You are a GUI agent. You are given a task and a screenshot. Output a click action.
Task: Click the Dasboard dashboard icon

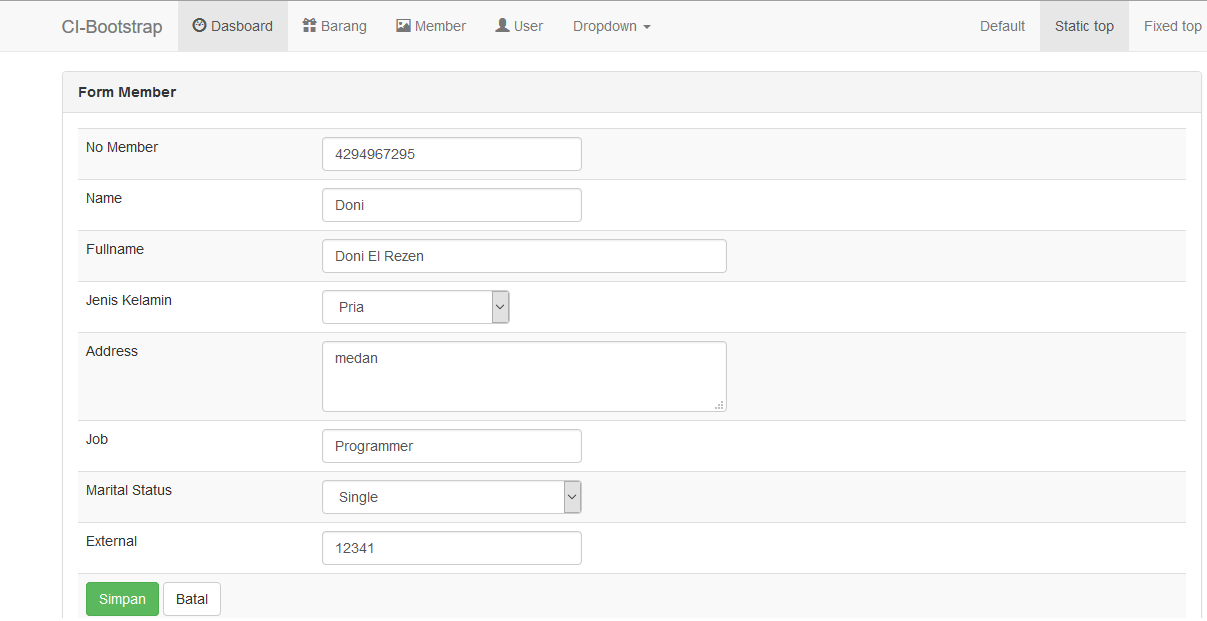(x=199, y=26)
